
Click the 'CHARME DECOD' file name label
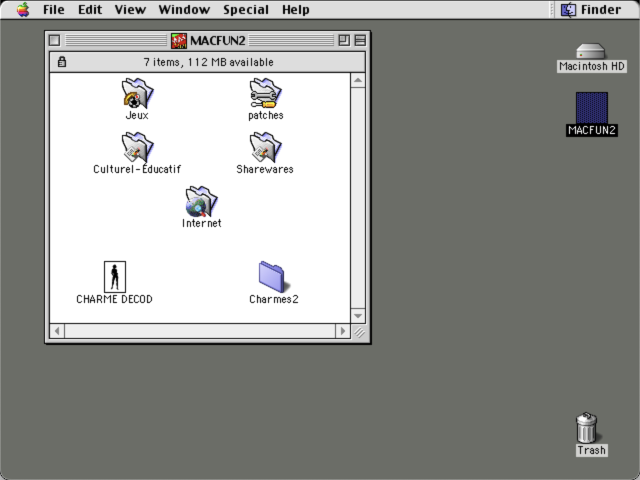114,299
